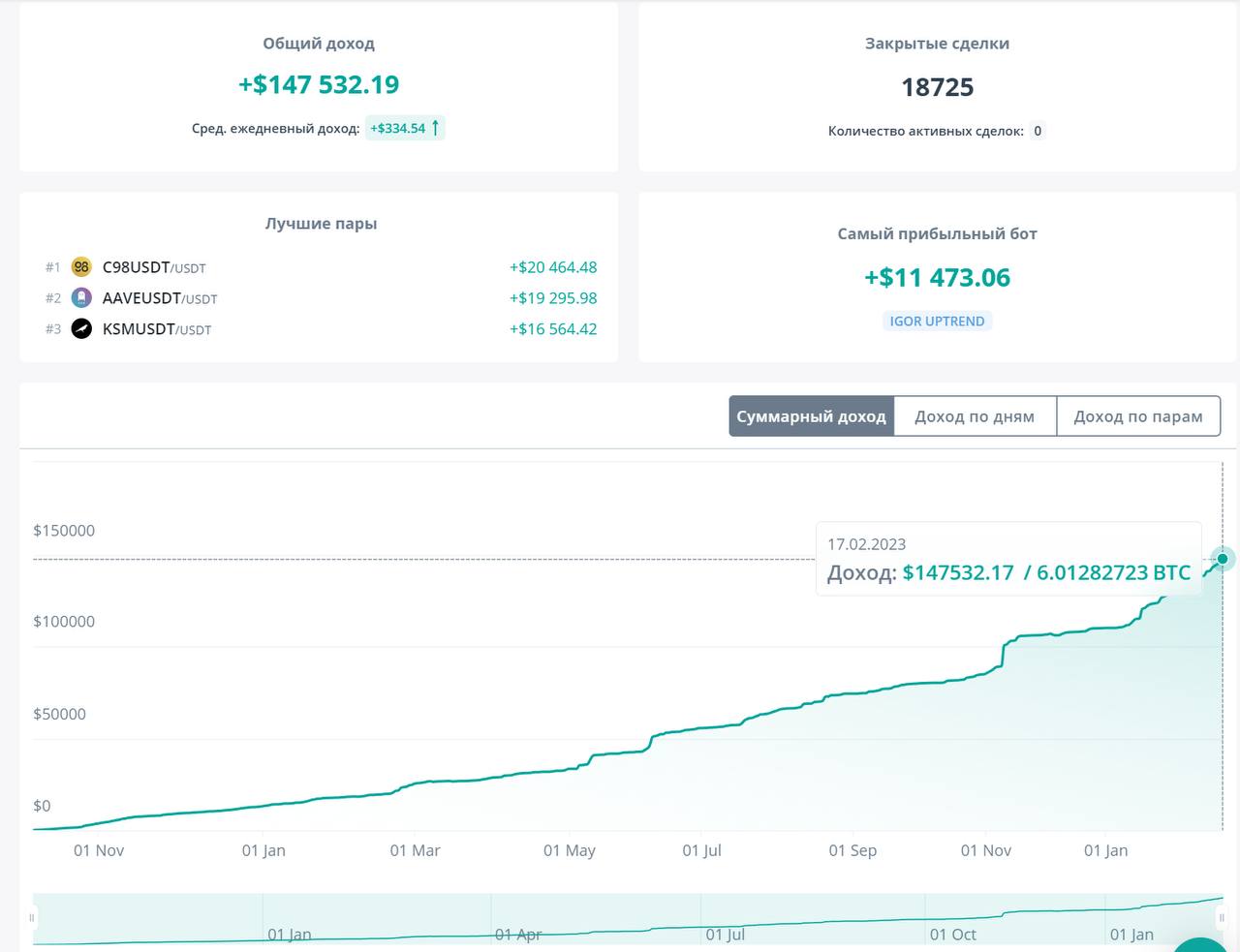
Task: Click the $50000 axis label
Action: (x=59, y=714)
